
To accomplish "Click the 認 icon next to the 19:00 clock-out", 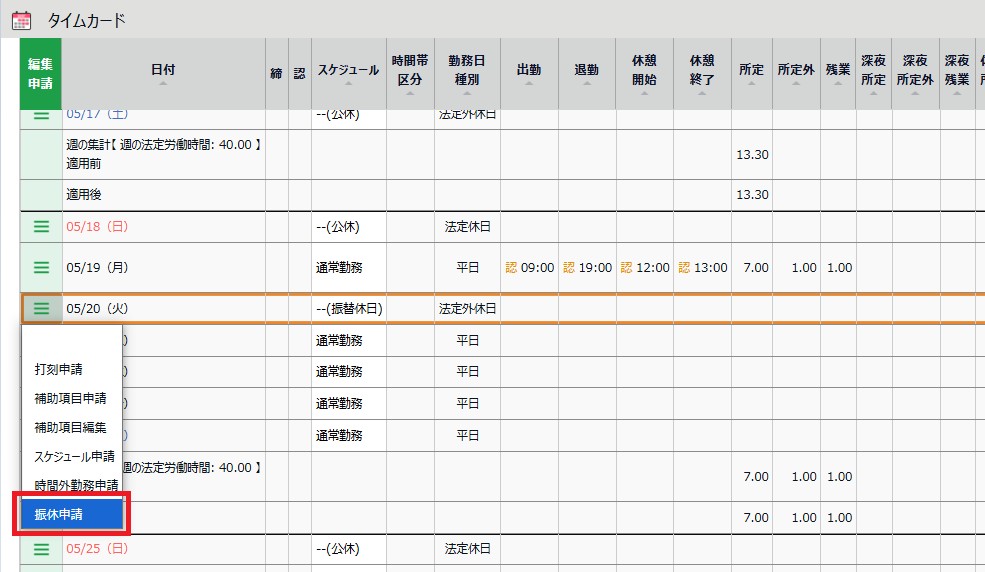I will pyautogui.click(x=569, y=268).
